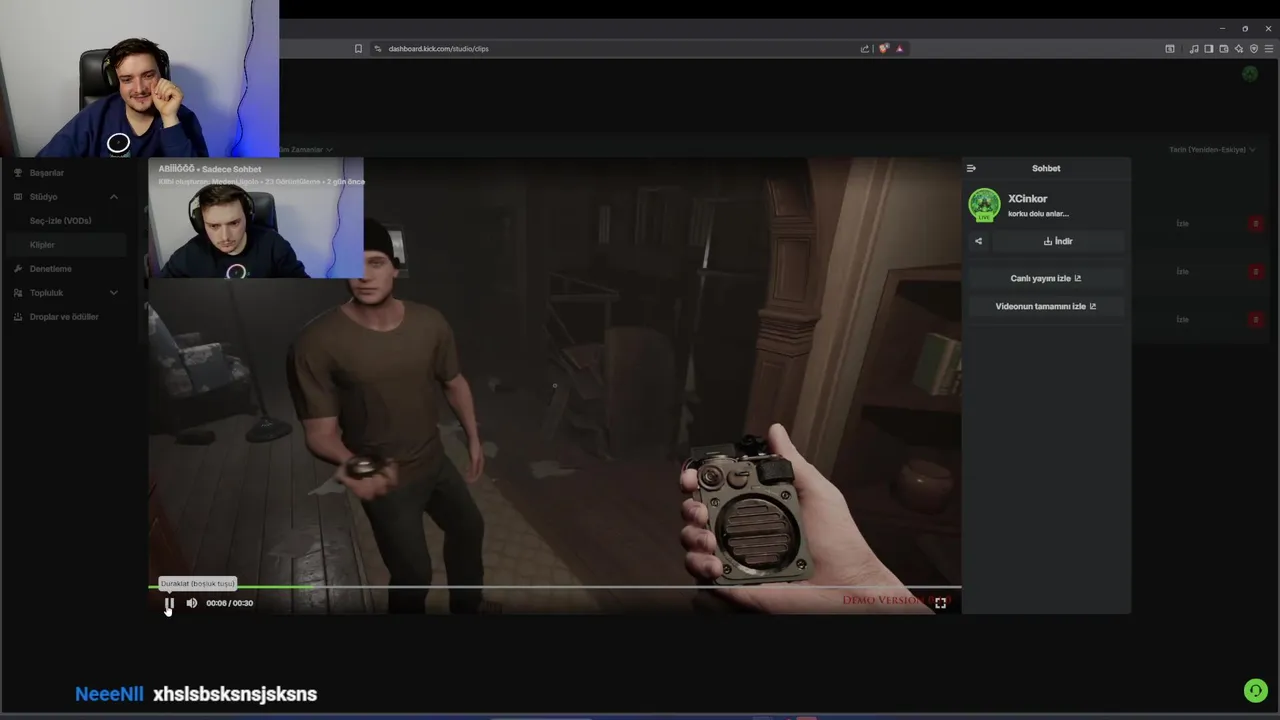
Task: Open the Brave Wallet icon
Action: click(x=1224, y=48)
